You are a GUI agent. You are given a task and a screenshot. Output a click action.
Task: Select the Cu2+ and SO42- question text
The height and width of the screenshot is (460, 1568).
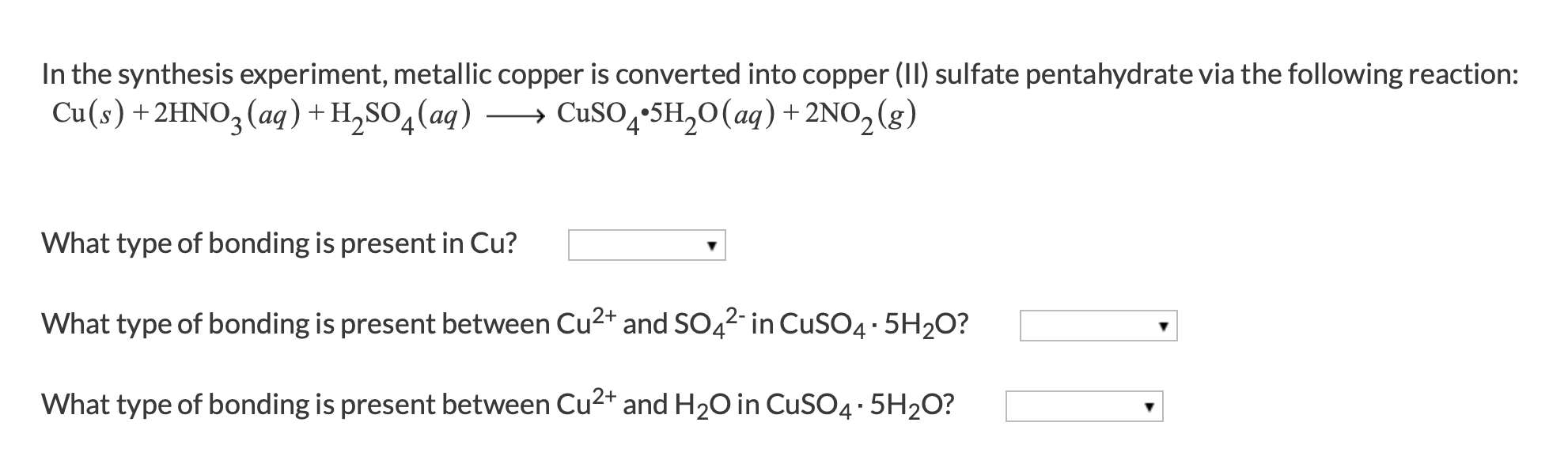pos(506,322)
